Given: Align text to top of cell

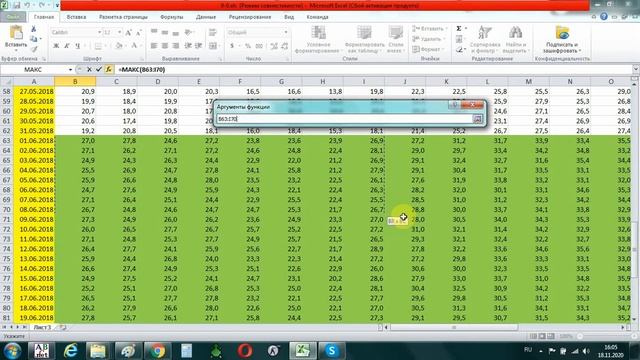Looking at the screenshot, I should [154, 32].
